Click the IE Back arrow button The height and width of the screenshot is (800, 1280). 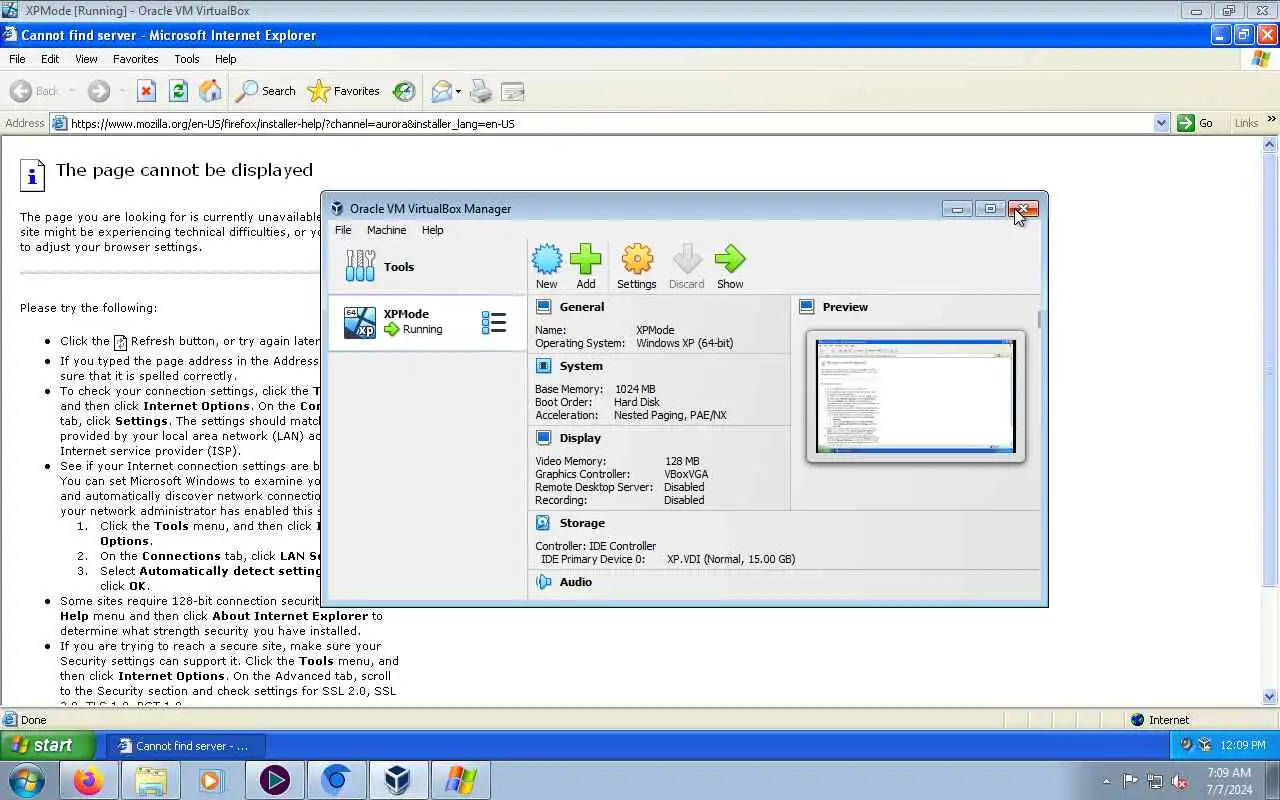coord(34,91)
